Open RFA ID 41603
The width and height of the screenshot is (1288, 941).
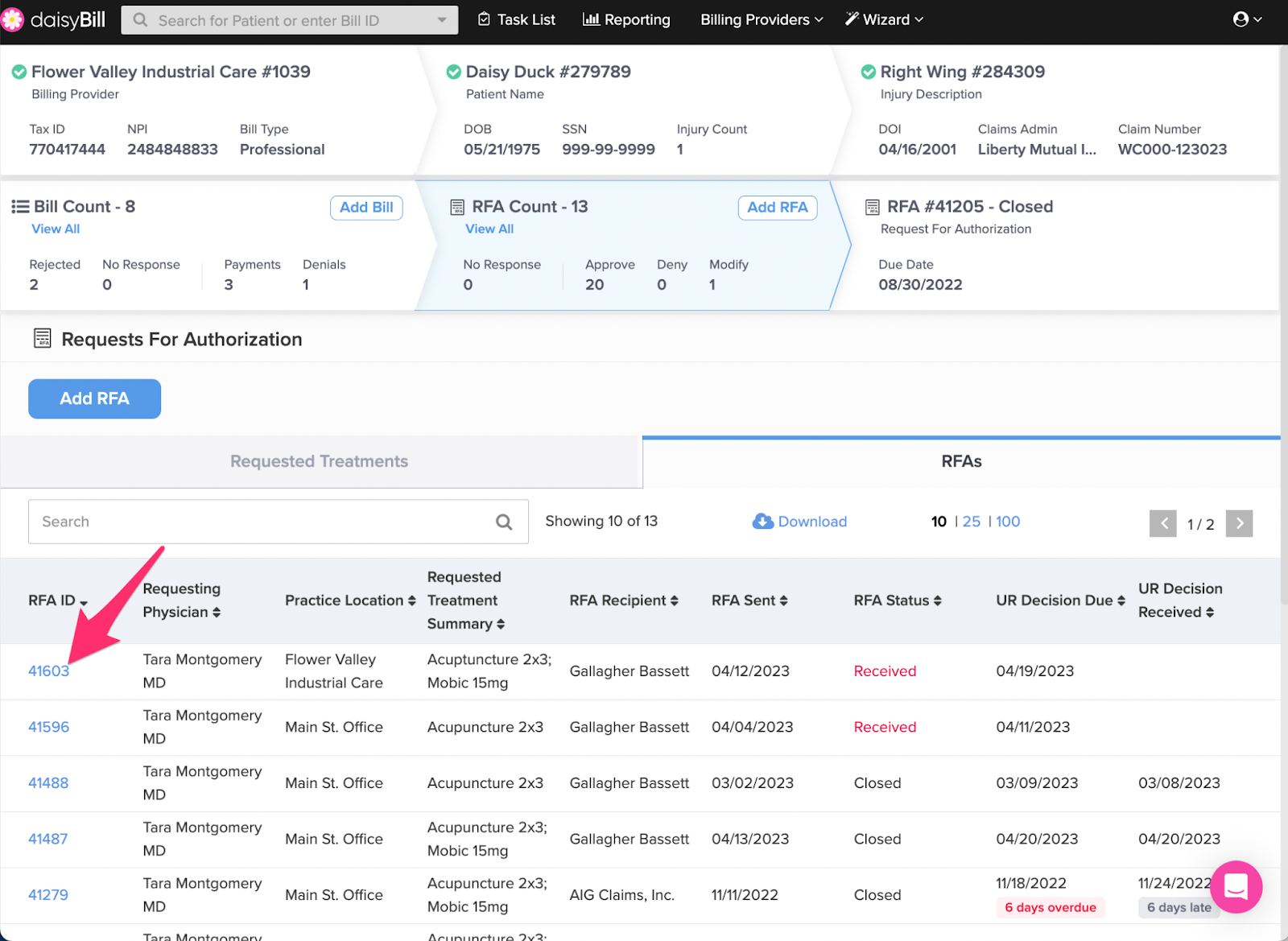point(48,671)
